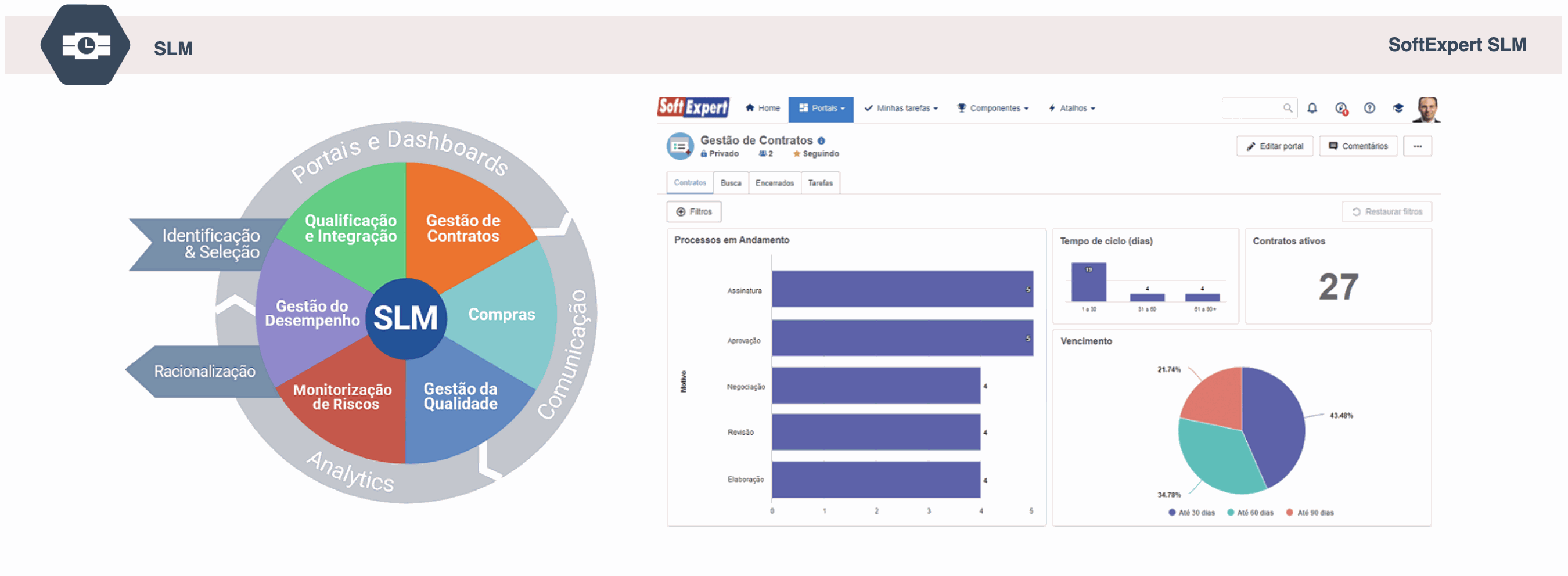Open the graduation cap training icon
This screenshot has height=576, width=1568.
click(1398, 108)
